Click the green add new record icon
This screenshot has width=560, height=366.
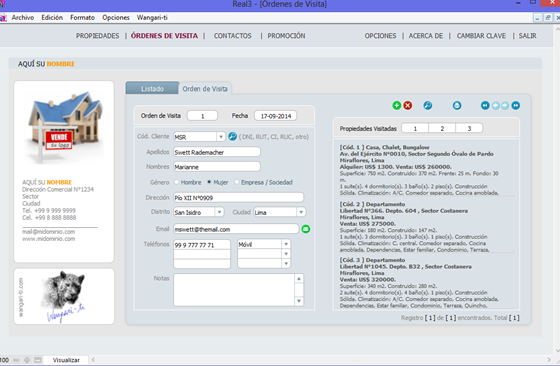point(396,105)
